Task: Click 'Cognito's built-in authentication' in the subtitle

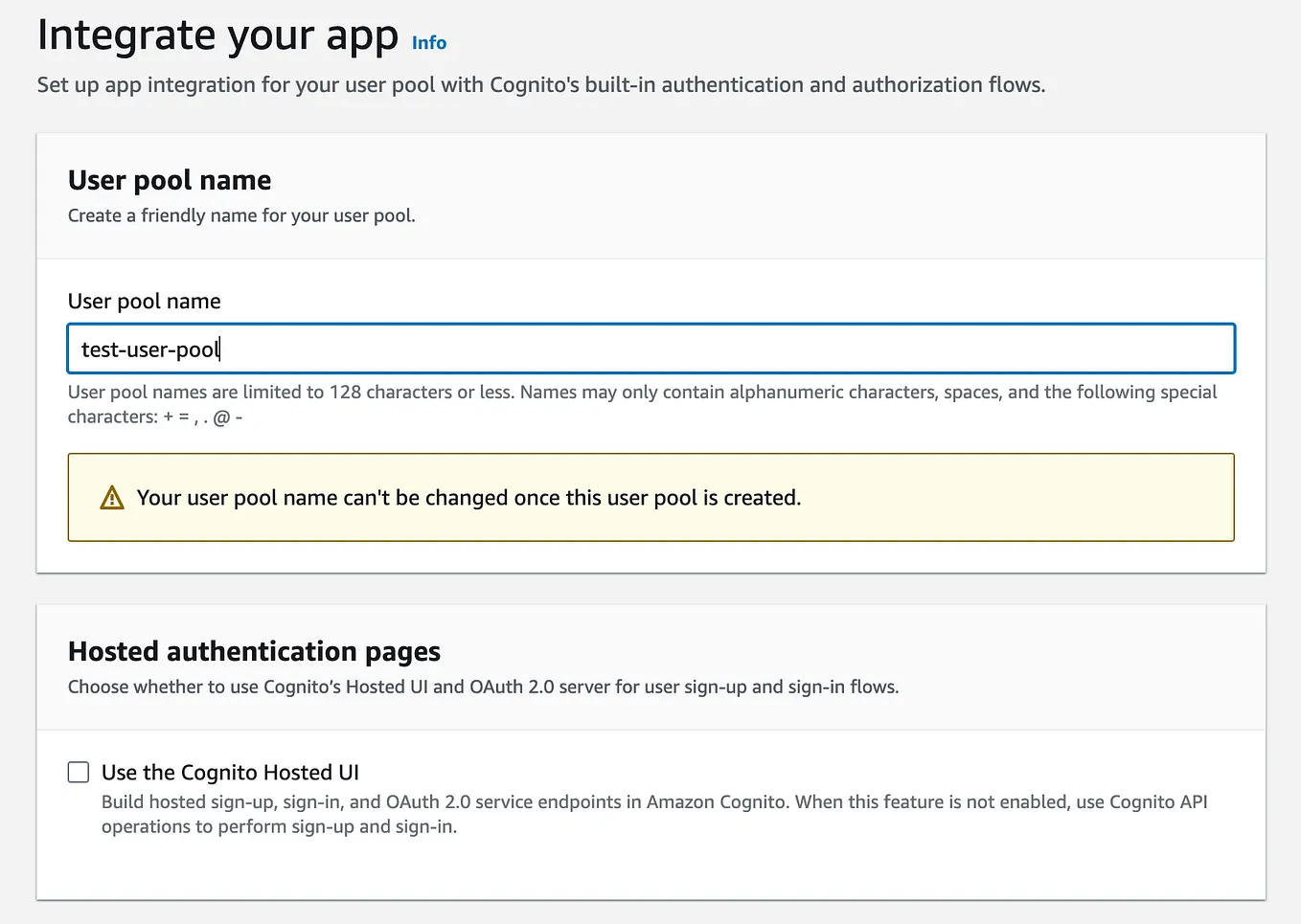Action: [647, 85]
